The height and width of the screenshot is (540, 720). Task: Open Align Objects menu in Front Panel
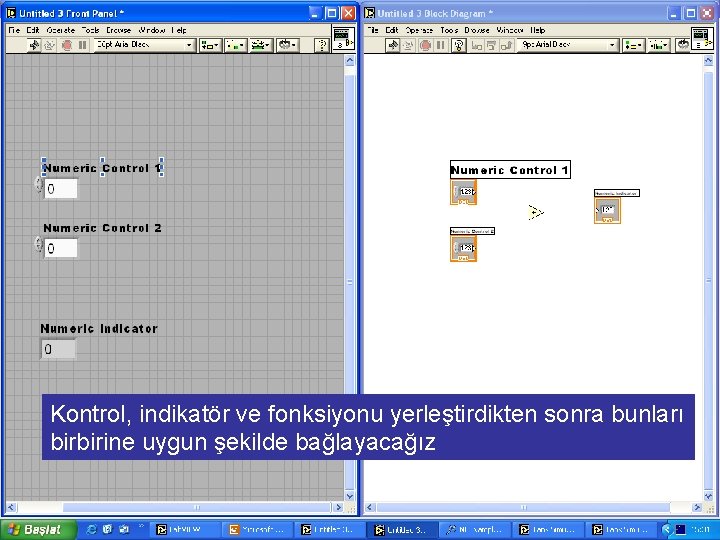point(210,45)
